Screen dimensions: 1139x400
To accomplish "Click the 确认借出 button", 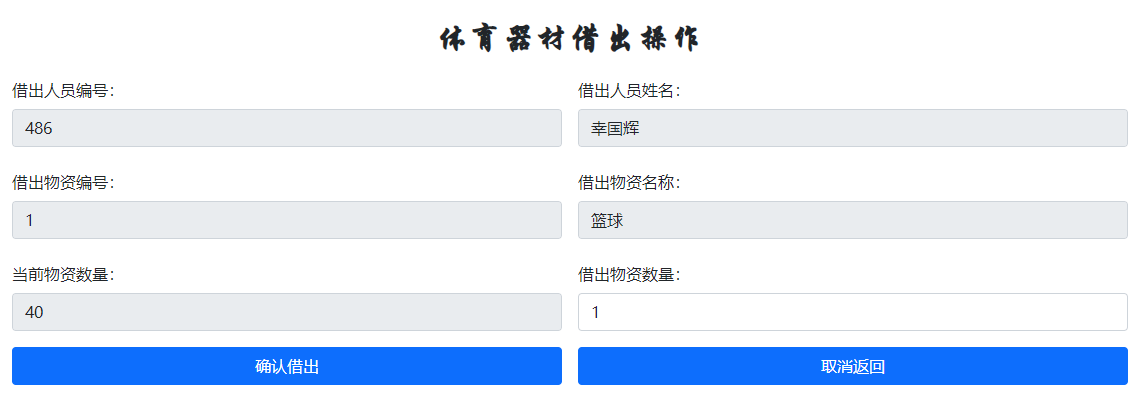I will coord(287,366).
